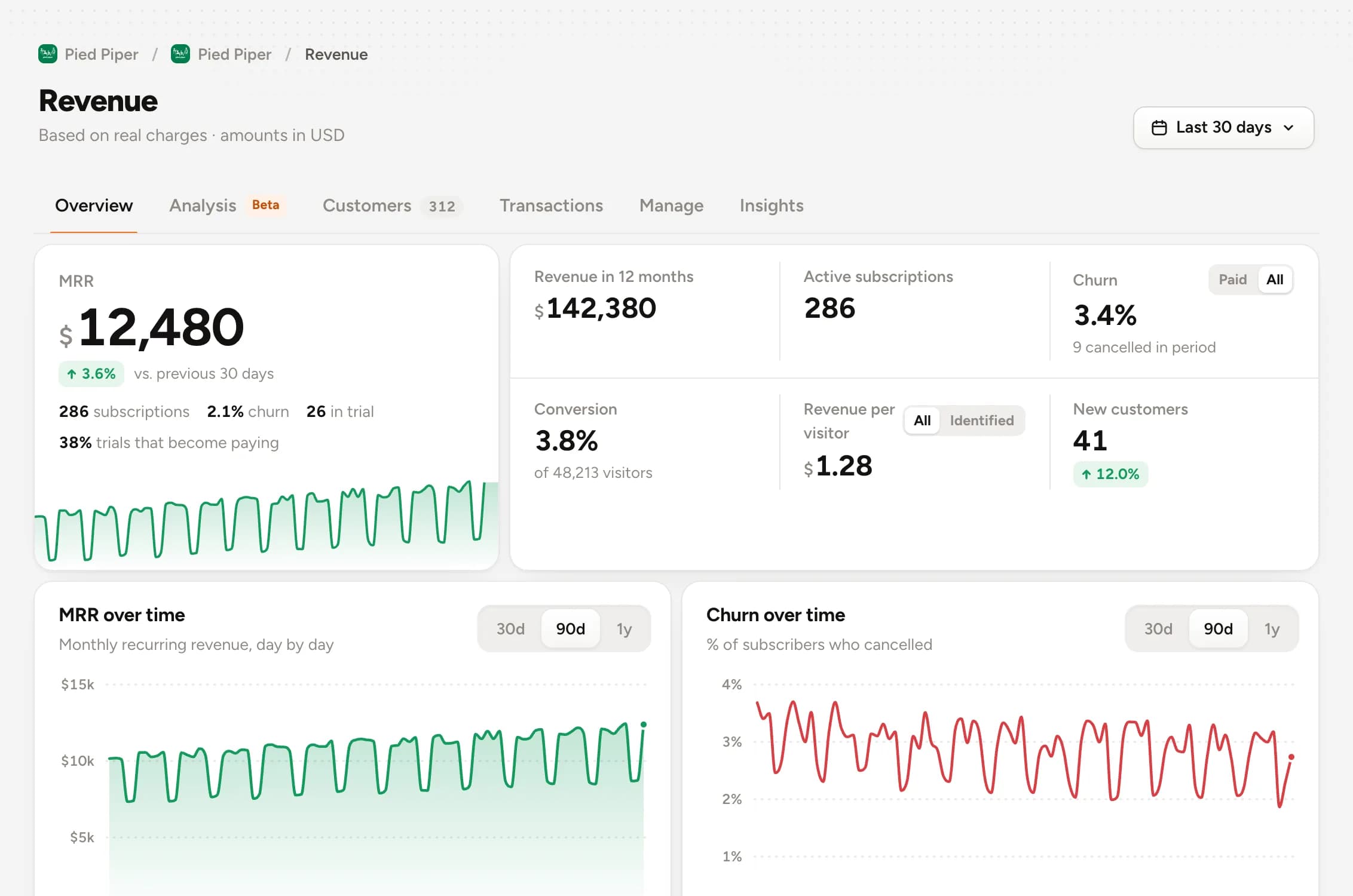Click the end point dot of Churn over time chart
This screenshot has width=1353, height=896.
[x=1291, y=757]
